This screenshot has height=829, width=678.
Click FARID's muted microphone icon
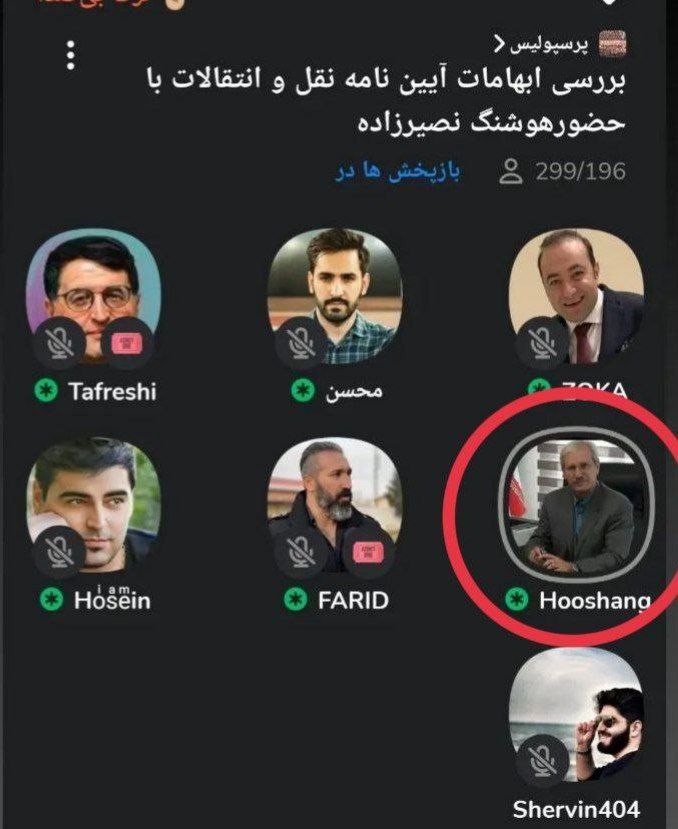tap(300, 551)
